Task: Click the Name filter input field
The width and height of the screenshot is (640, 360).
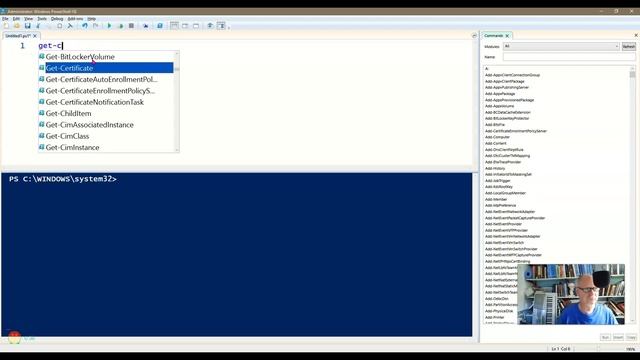Action: click(569, 57)
